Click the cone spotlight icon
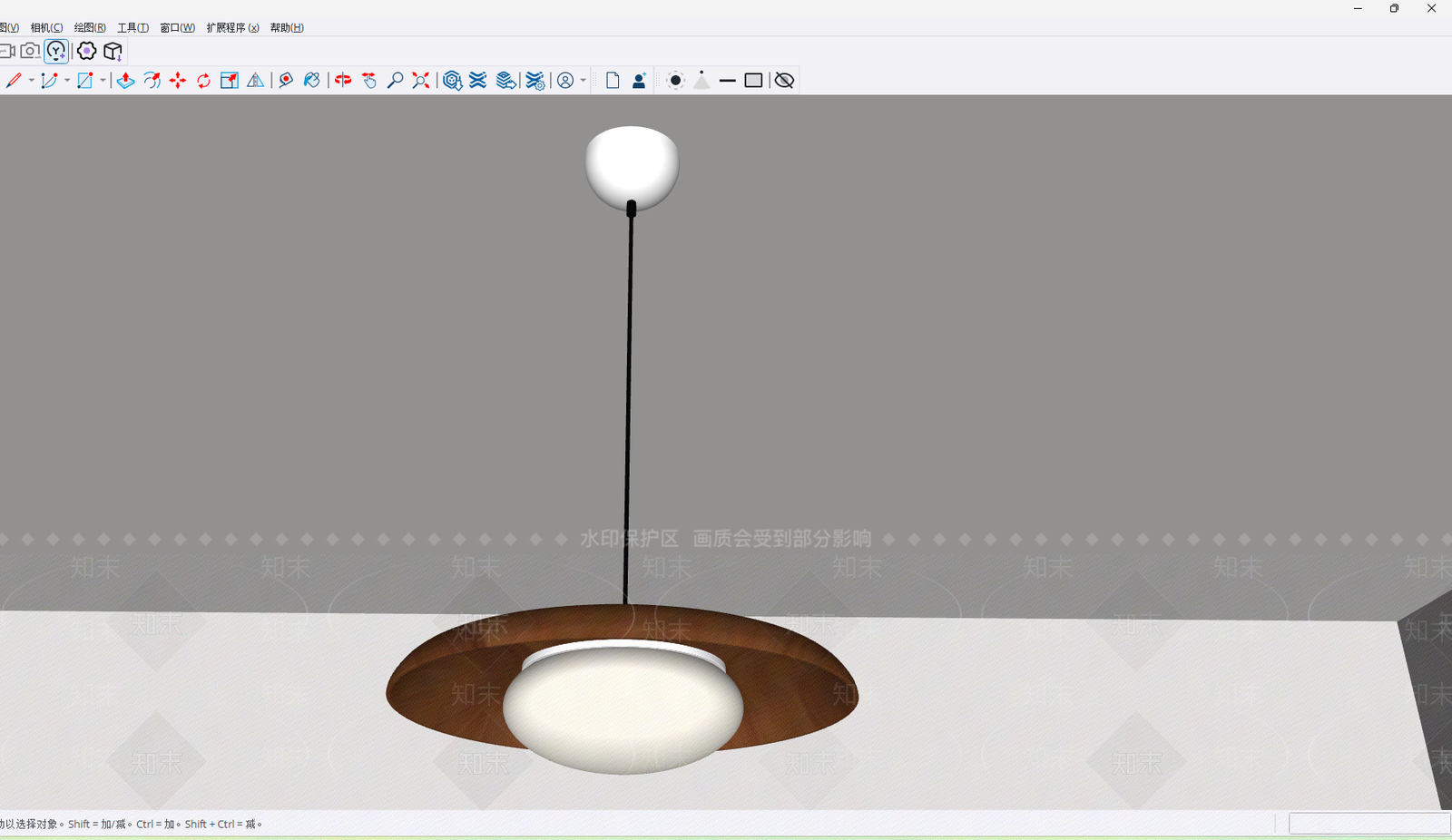 click(x=701, y=81)
